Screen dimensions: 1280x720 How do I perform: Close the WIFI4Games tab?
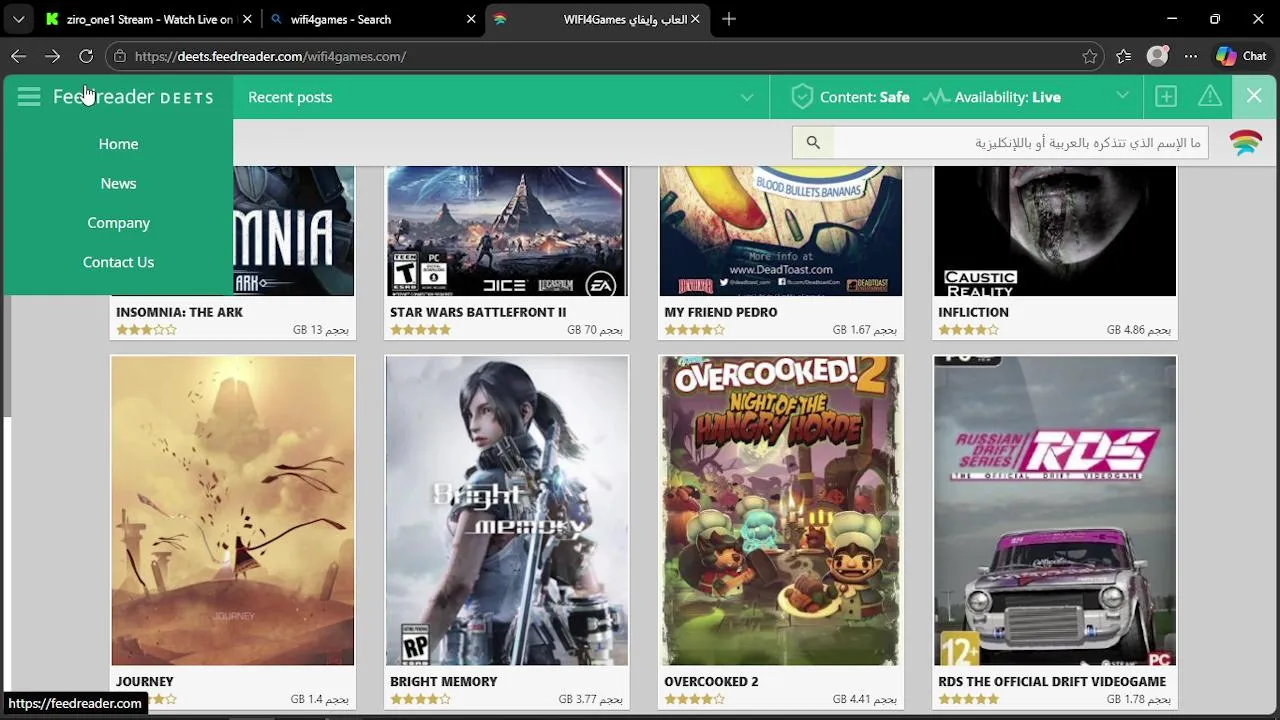click(x=695, y=19)
